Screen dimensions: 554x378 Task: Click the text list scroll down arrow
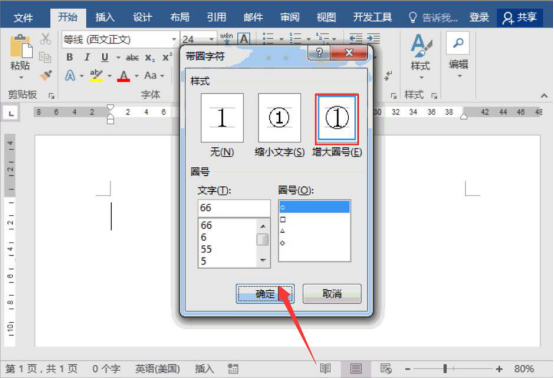263,260
